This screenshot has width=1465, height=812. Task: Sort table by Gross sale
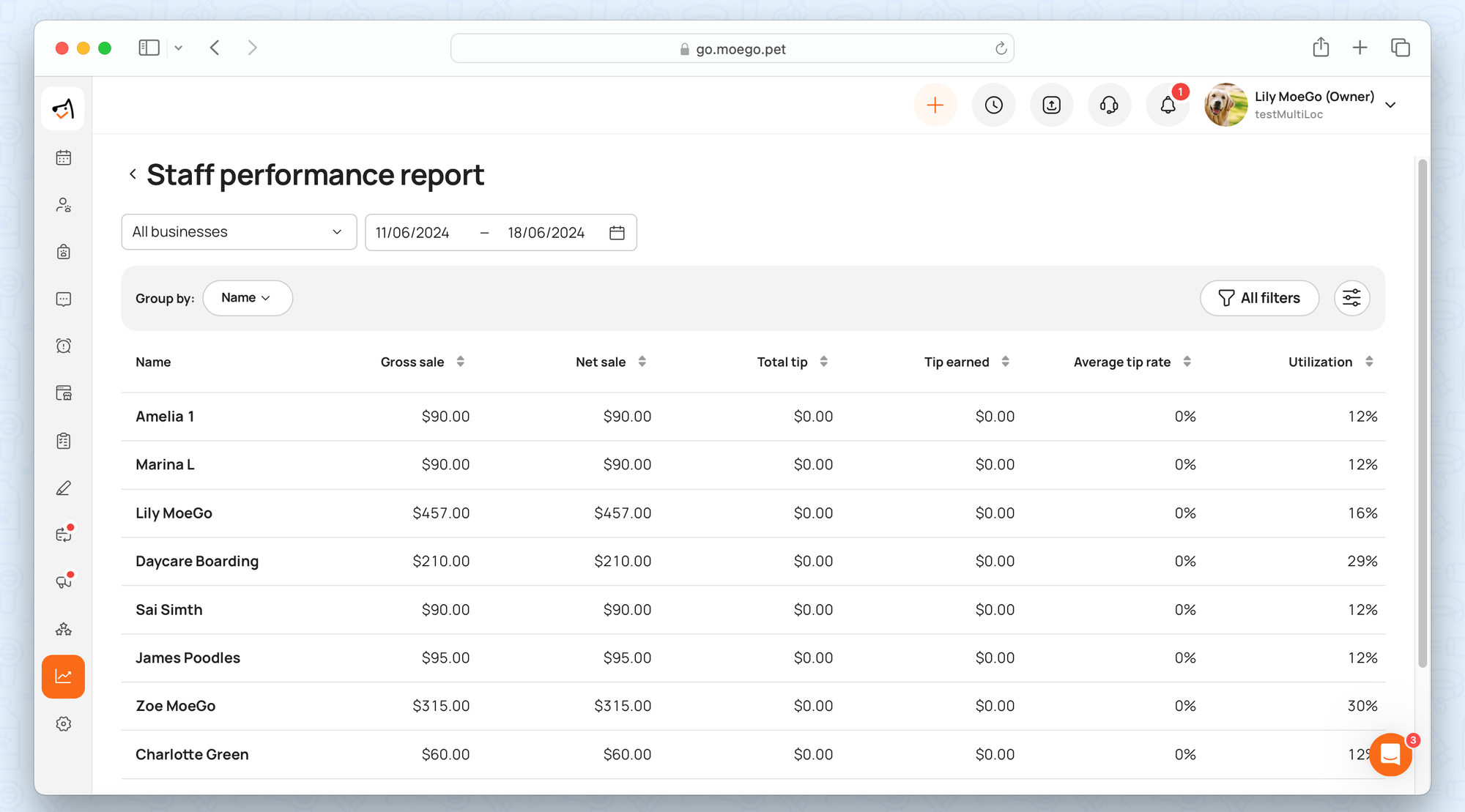click(460, 362)
